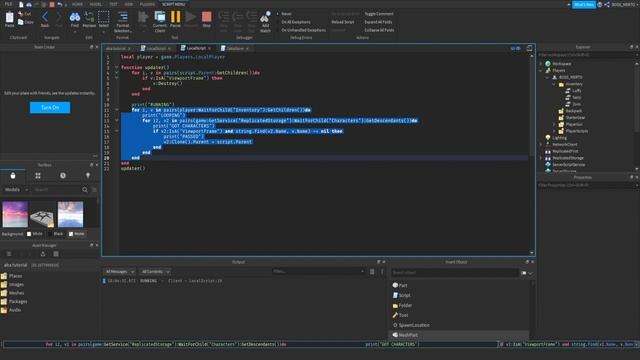Screen dimensions: 640x360
Task: Open the All Contexts dropdown in Output
Action: point(155,271)
